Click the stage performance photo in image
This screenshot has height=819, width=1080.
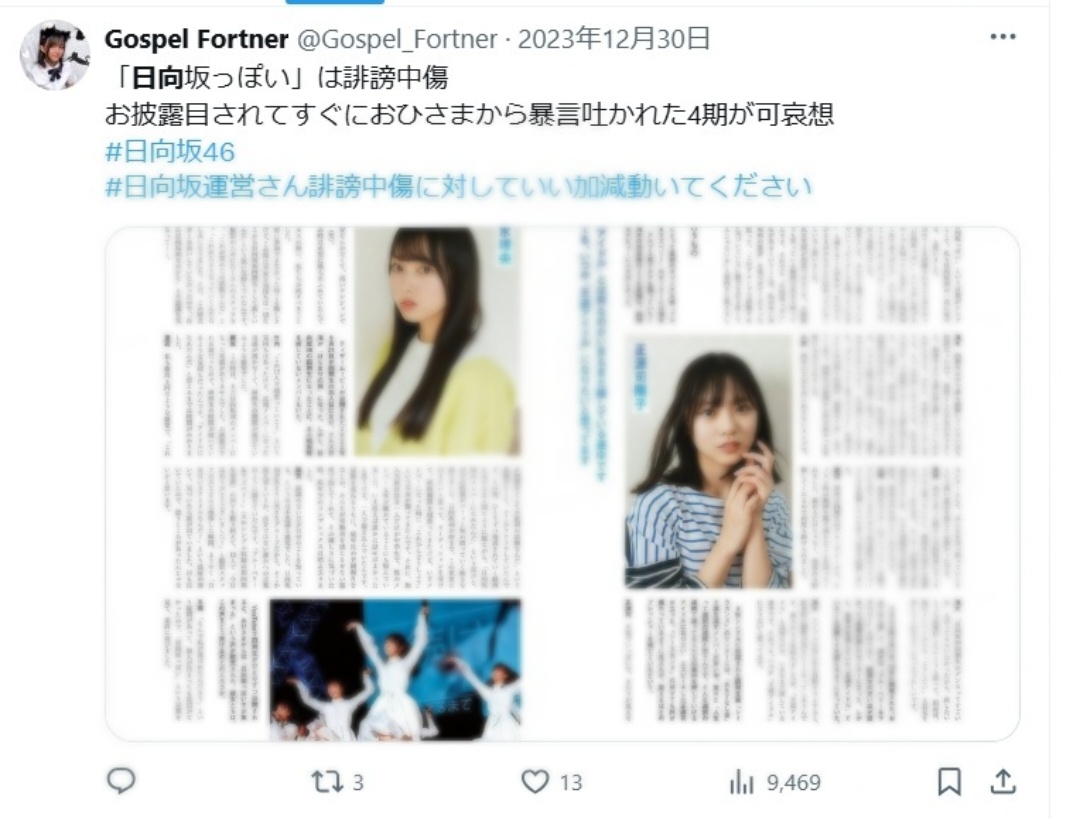(395, 670)
